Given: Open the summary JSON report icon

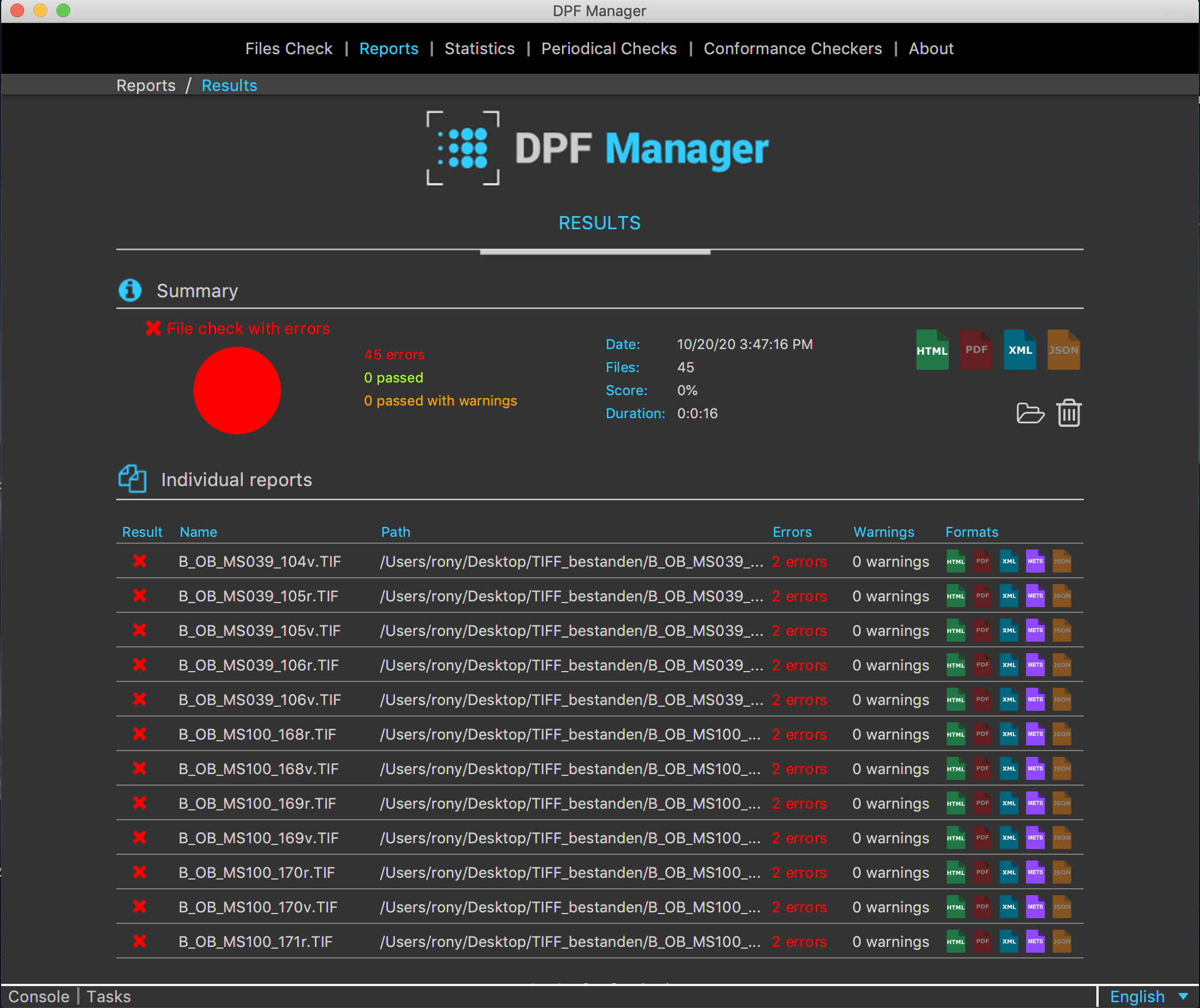Looking at the screenshot, I should (x=1063, y=350).
